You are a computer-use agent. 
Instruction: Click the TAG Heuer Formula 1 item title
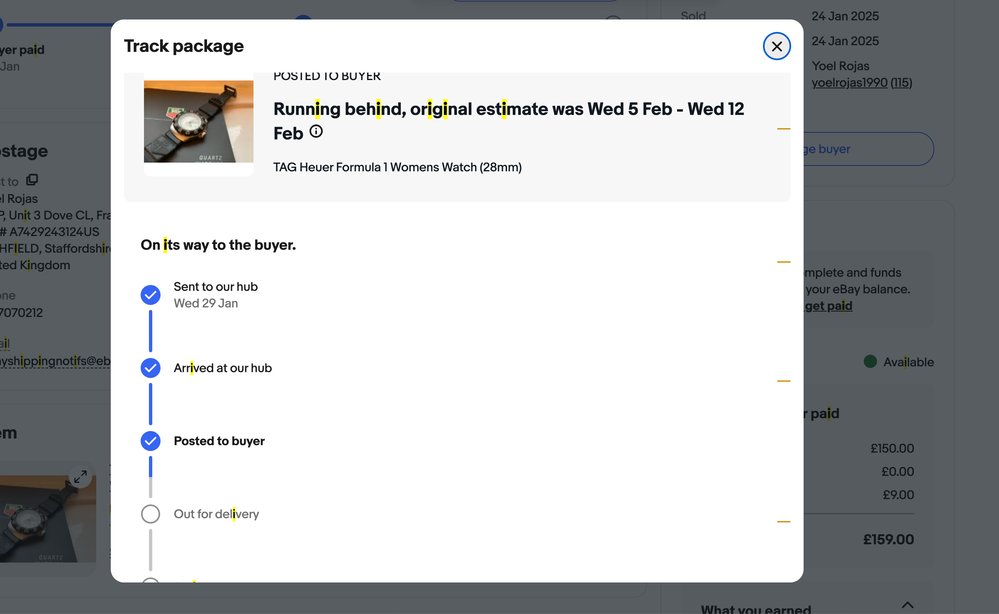coord(397,167)
